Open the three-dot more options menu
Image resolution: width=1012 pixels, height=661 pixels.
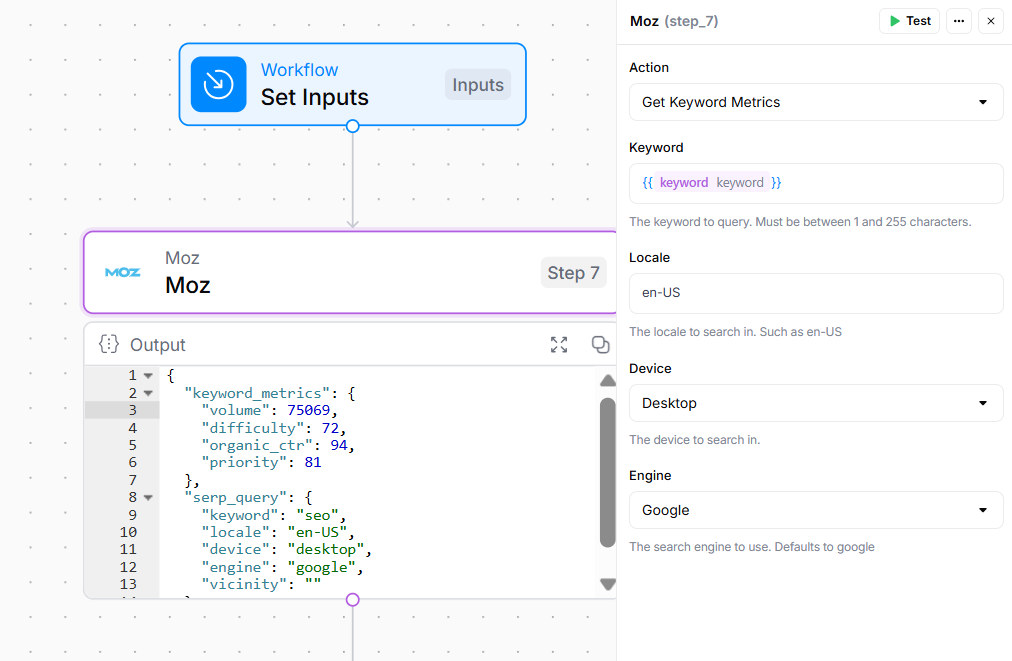[959, 21]
